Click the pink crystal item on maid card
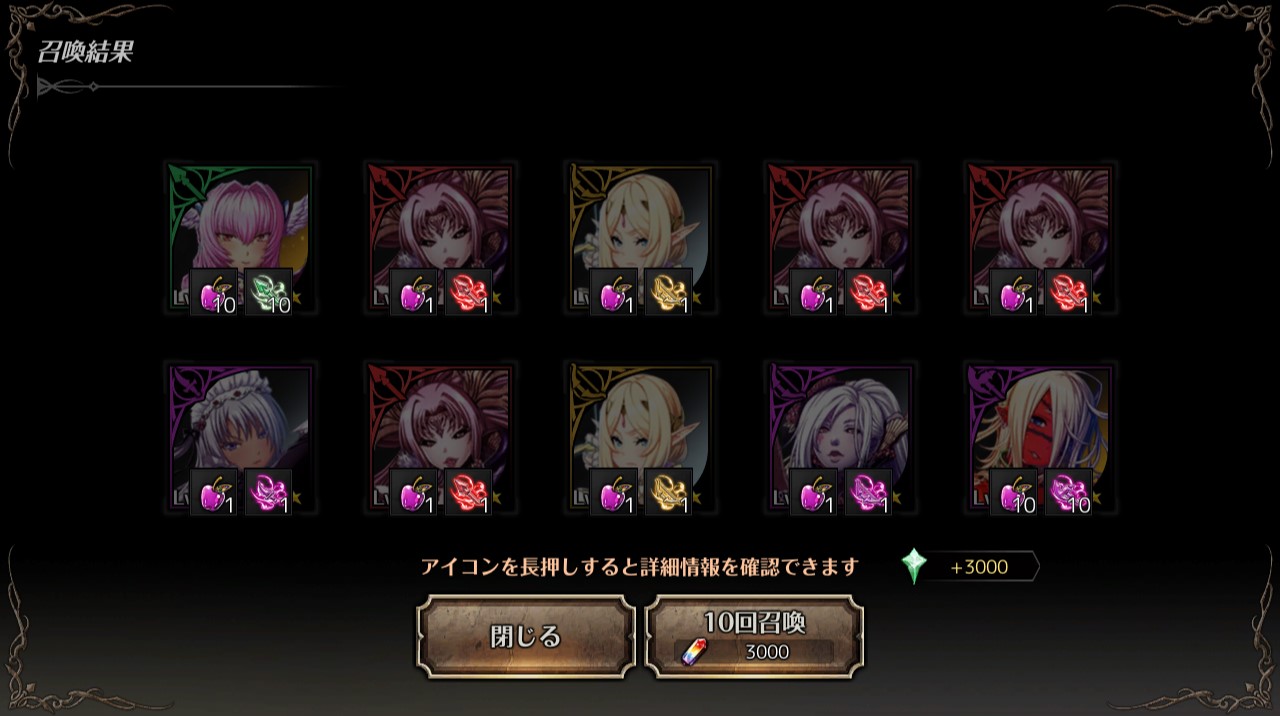Viewport: 1280px width, 716px height. pos(269,492)
